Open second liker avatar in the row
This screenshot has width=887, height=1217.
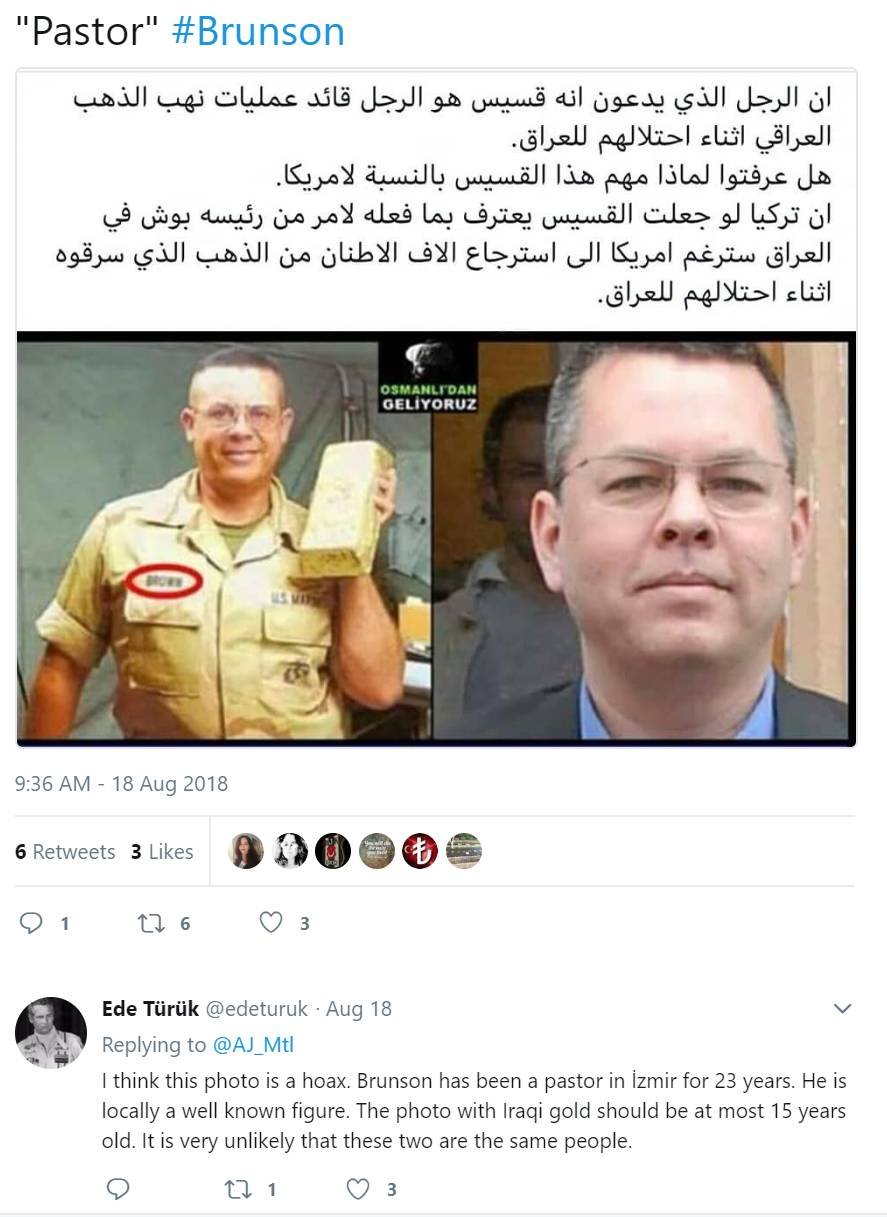click(290, 851)
